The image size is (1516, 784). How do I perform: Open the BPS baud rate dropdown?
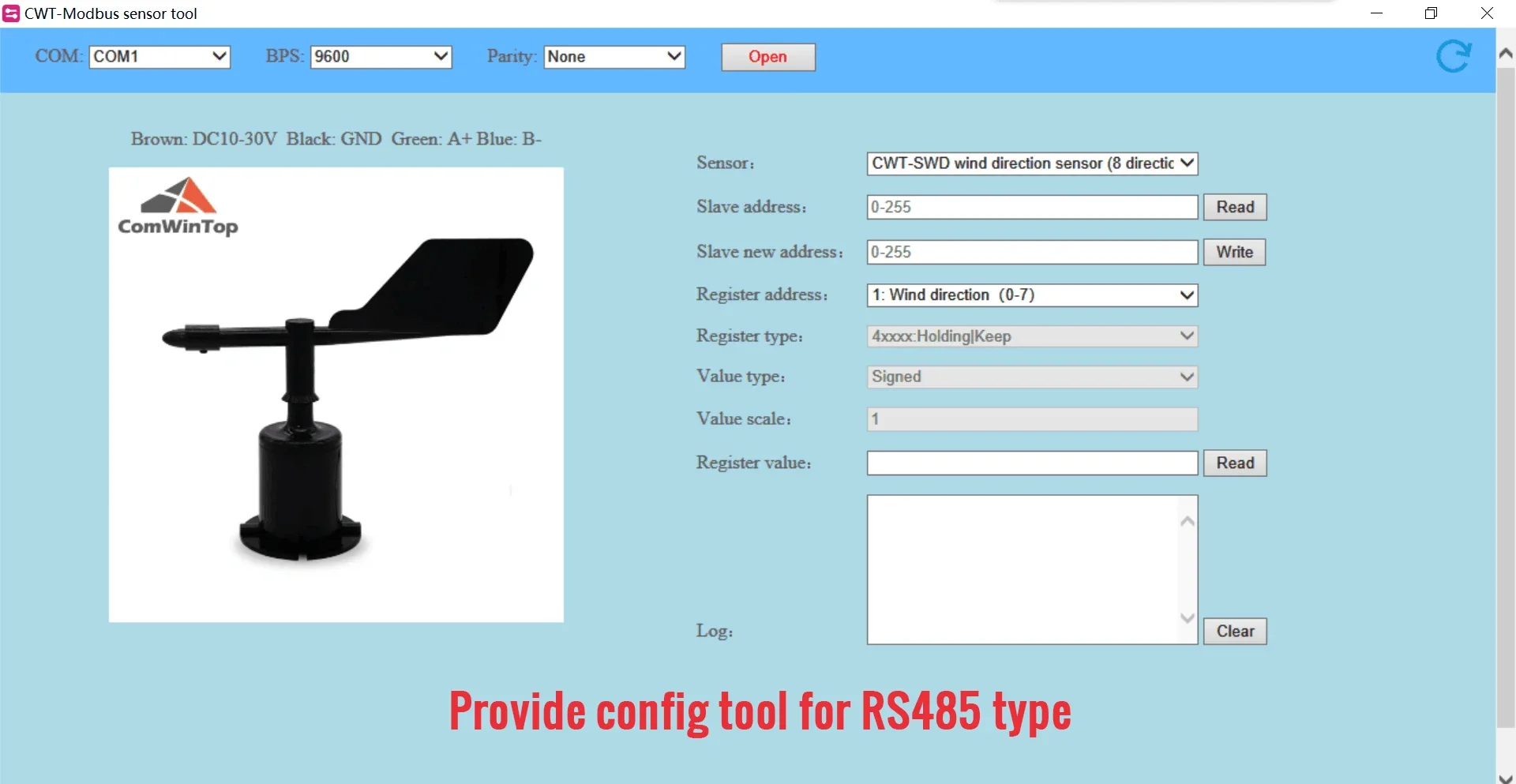[381, 57]
